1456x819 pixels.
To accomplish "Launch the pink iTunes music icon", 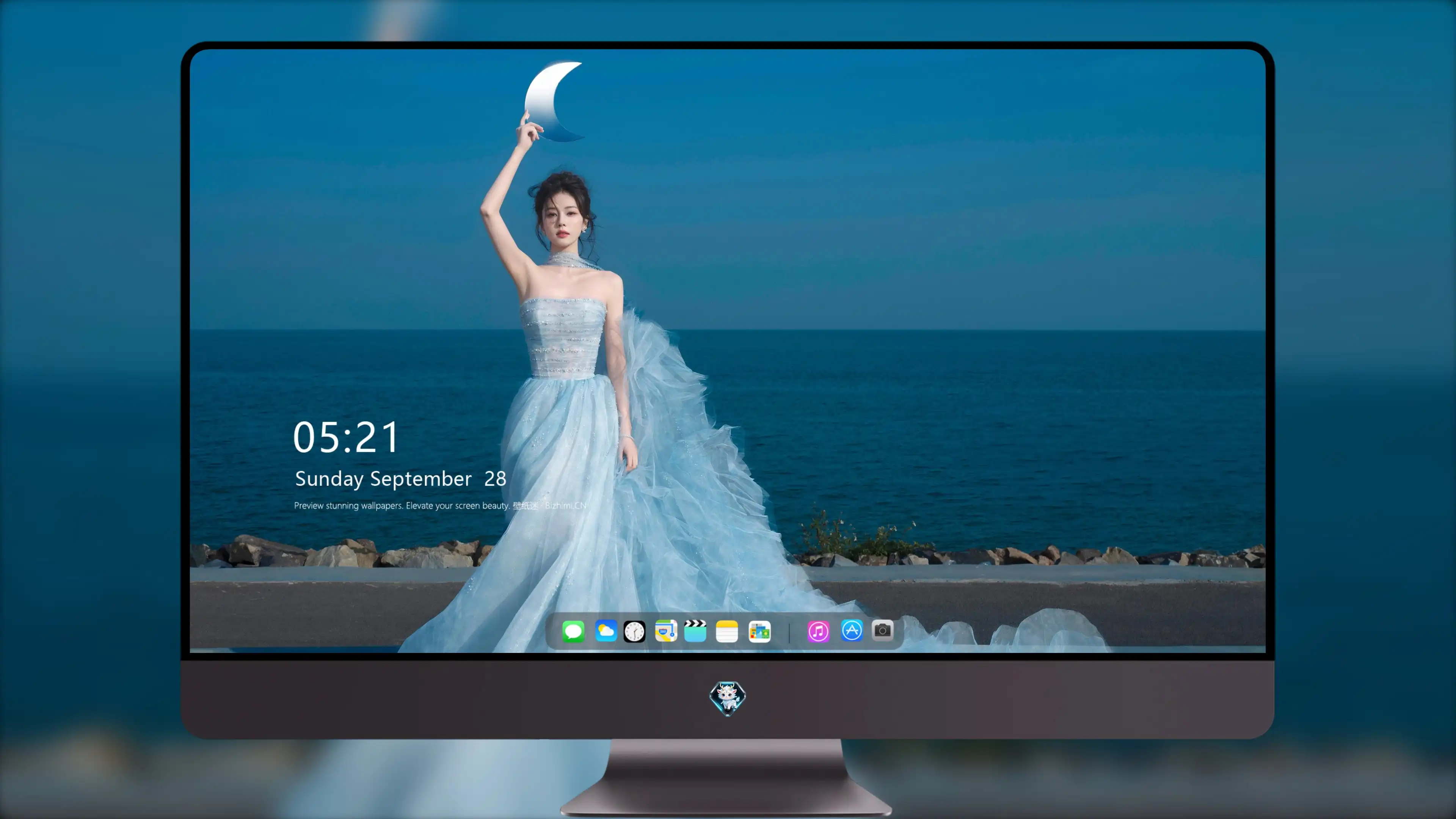I will click(819, 631).
